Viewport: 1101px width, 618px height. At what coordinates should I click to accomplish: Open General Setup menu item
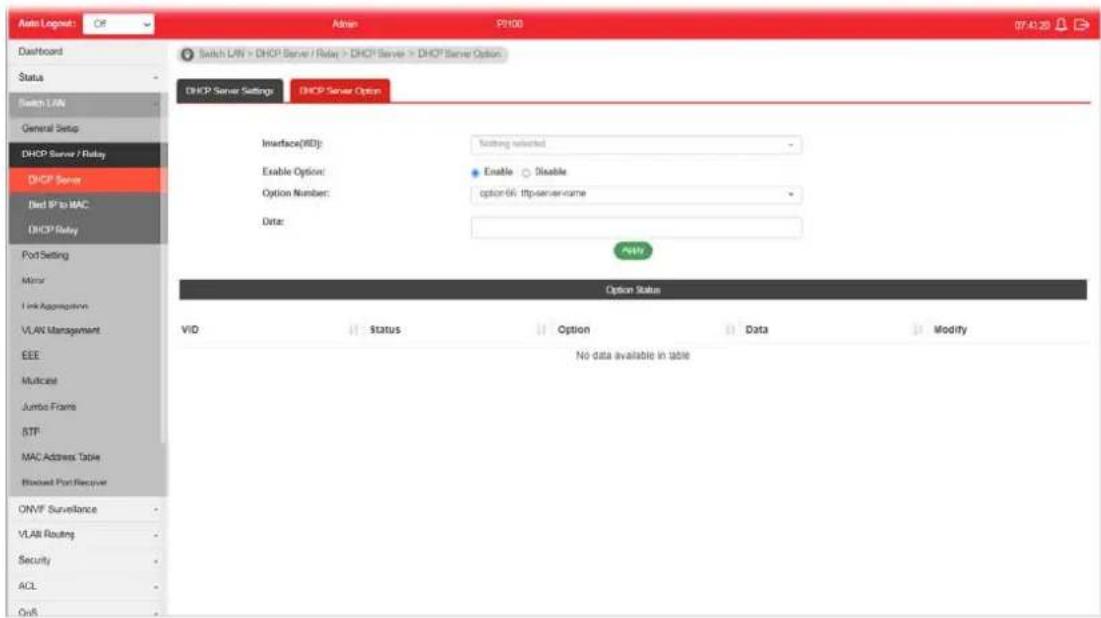coord(85,129)
